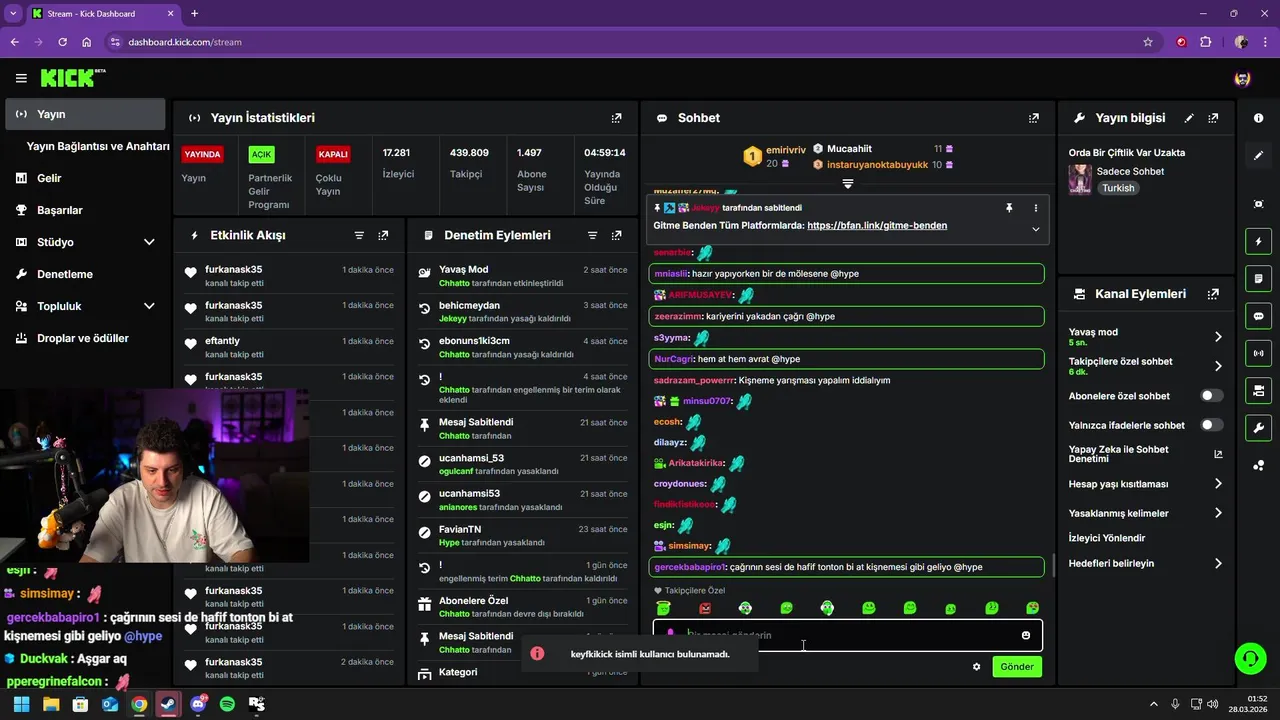Open Yasaklanmış kelimeler settings
Viewport: 1280px width, 720px height.
(1145, 513)
